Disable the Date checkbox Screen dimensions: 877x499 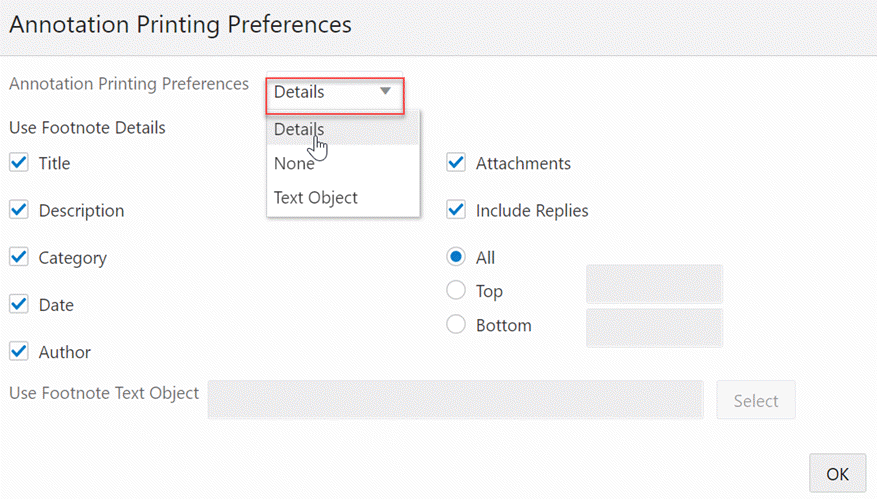click(18, 304)
